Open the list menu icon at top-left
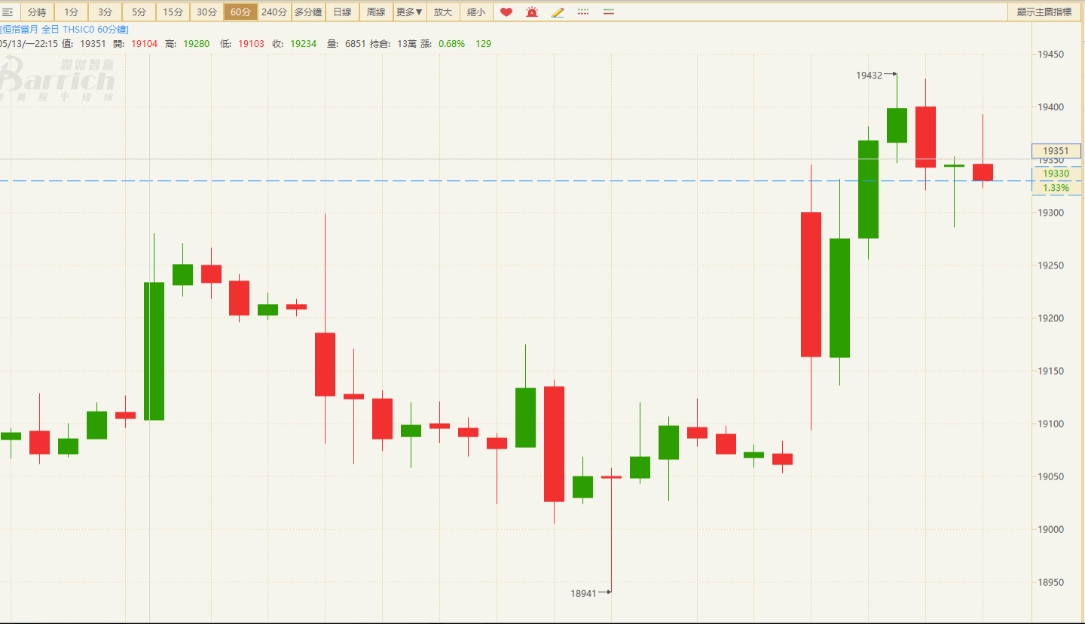Image resolution: width=1085 pixels, height=624 pixels. pyautogui.click(x=7, y=12)
